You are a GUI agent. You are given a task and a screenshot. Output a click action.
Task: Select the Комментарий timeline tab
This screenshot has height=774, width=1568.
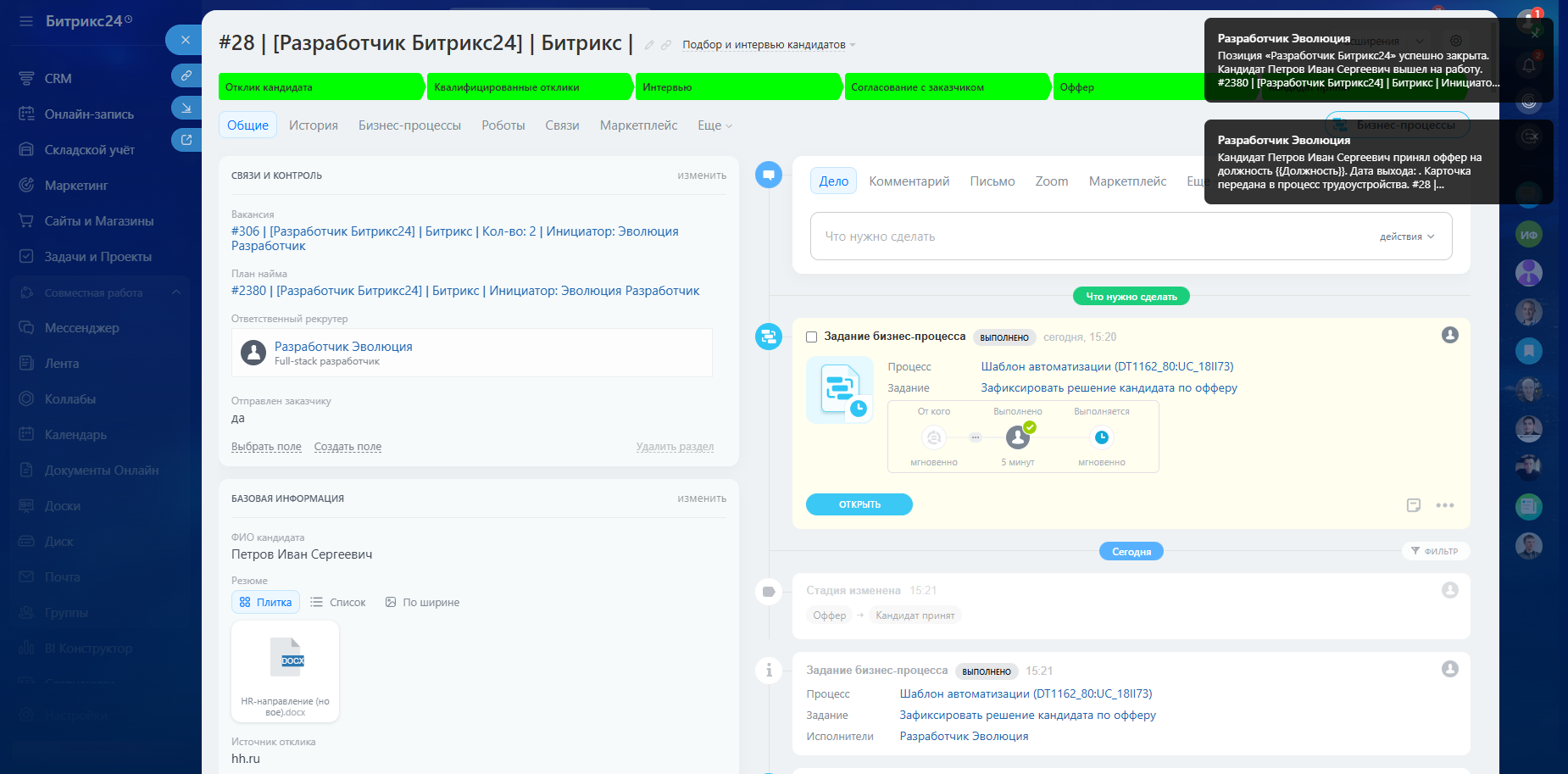click(x=909, y=181)
